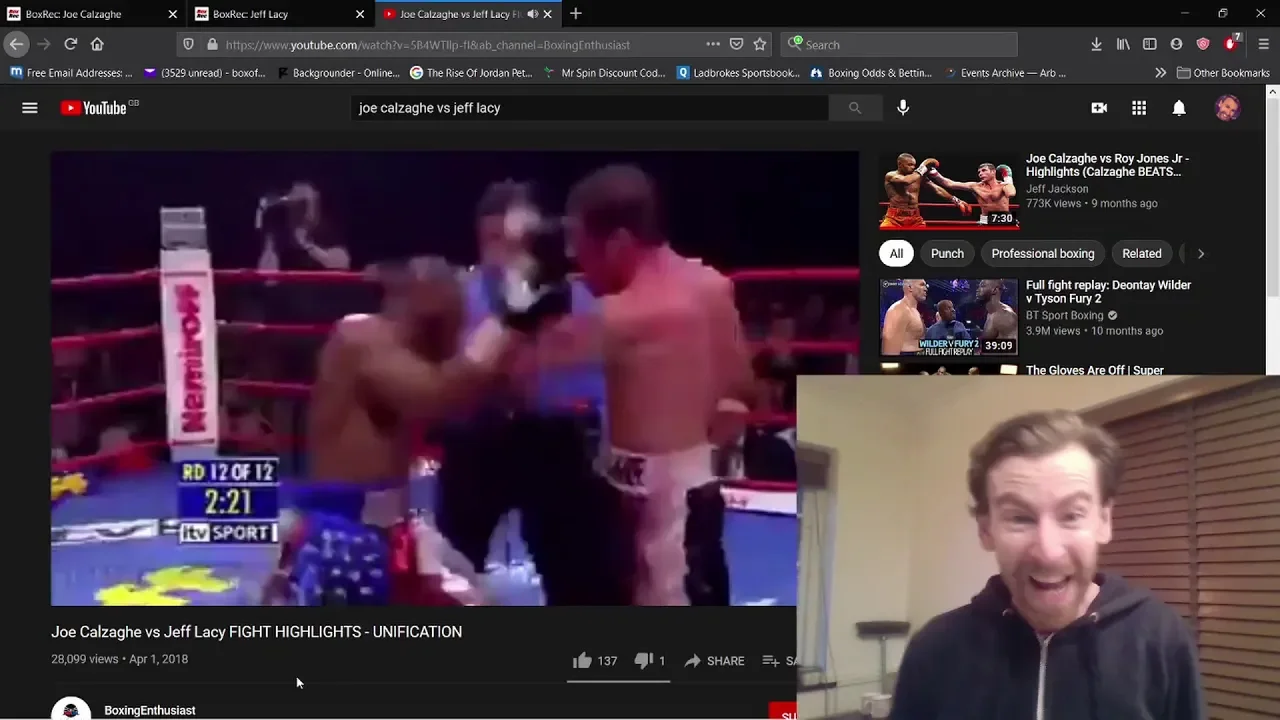1280x720 pixels.
Task: Focus the Firefox Search box
Action: (x=898, y=44)
